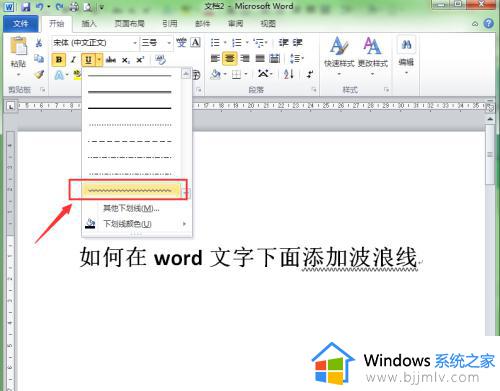Open Customize Quick Access Toolbar dropdown

[102, 7]
